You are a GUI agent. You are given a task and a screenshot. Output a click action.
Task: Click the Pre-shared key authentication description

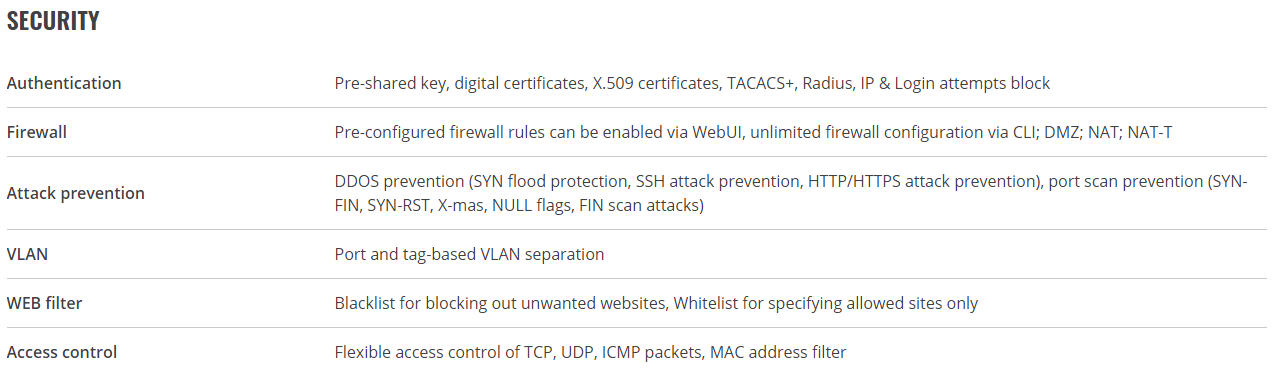click(x=692, y=83)
